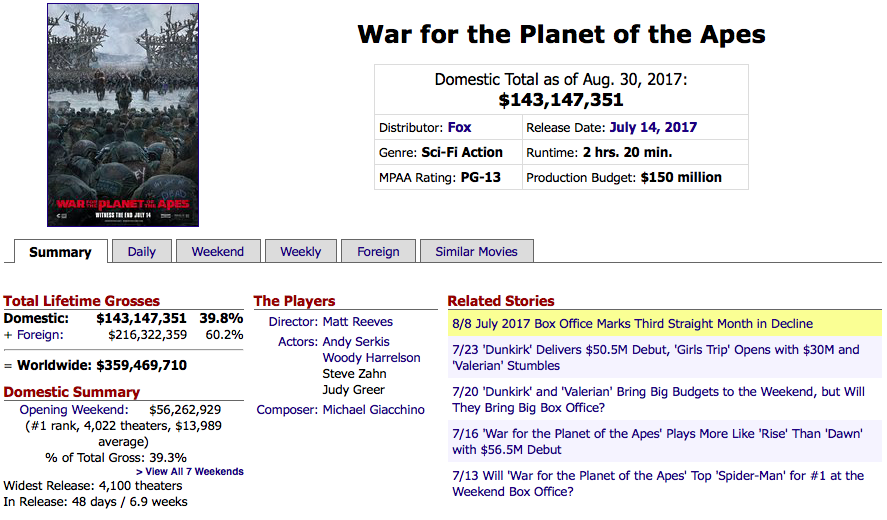Image resolution: width=887 pixels, height=520 pixels.
Task: Select the Weekly tab
Action: (x=301, y=252)
